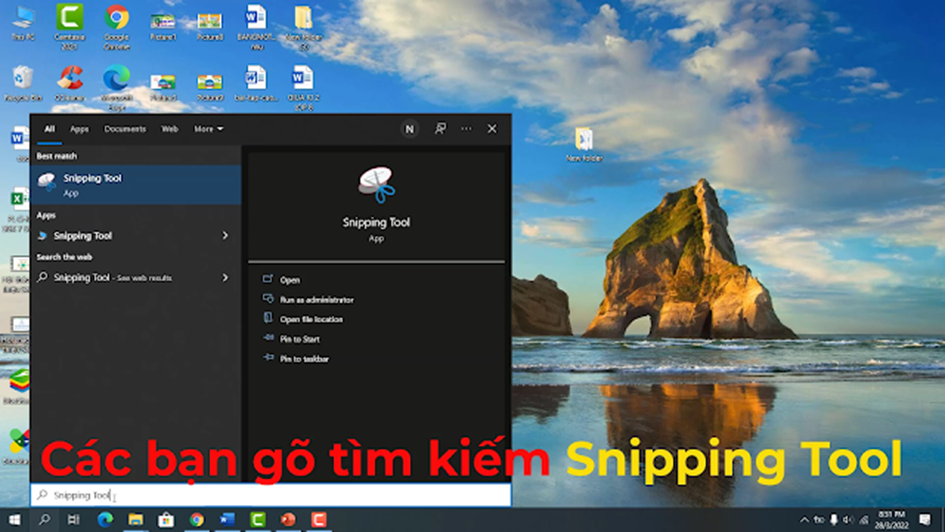This screenshot has width=945, height=532.
Task: Show hidden system tray icons
Action: click(x=804, y=519)
